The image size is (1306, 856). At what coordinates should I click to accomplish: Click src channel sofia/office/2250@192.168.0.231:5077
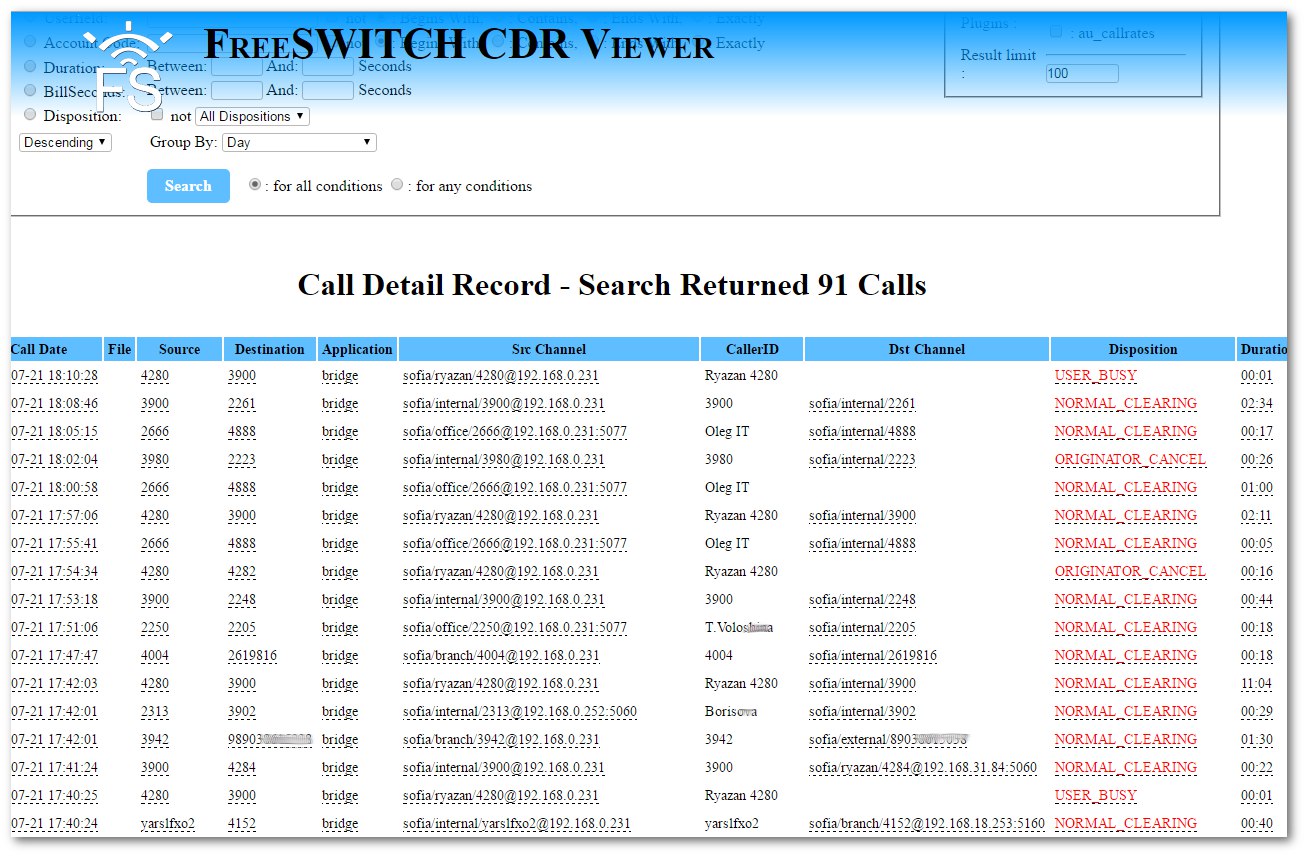[x=515, y=628]
